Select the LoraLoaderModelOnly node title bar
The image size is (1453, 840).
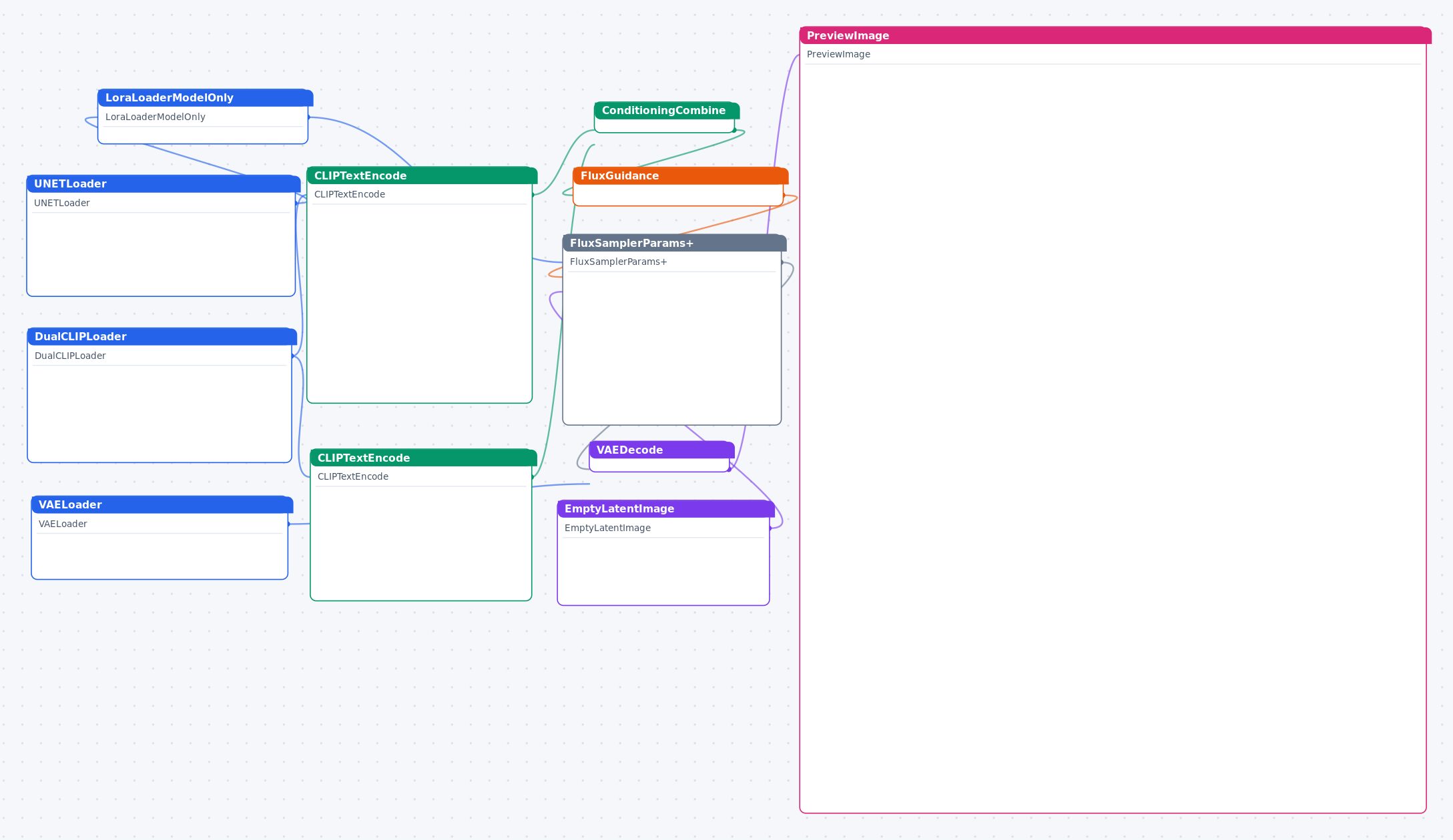point(205,97)
